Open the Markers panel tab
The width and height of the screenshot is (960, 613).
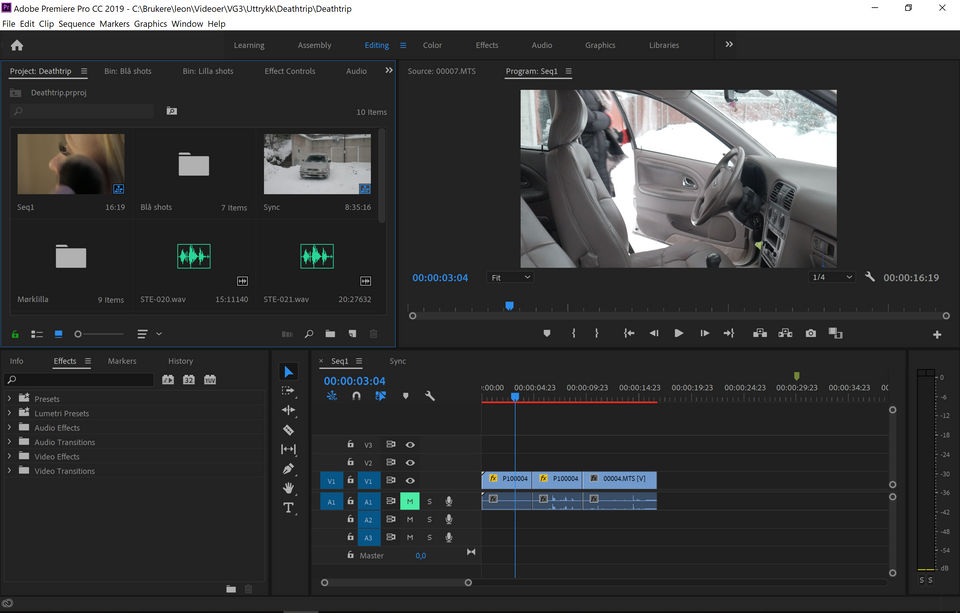(122, 361)
